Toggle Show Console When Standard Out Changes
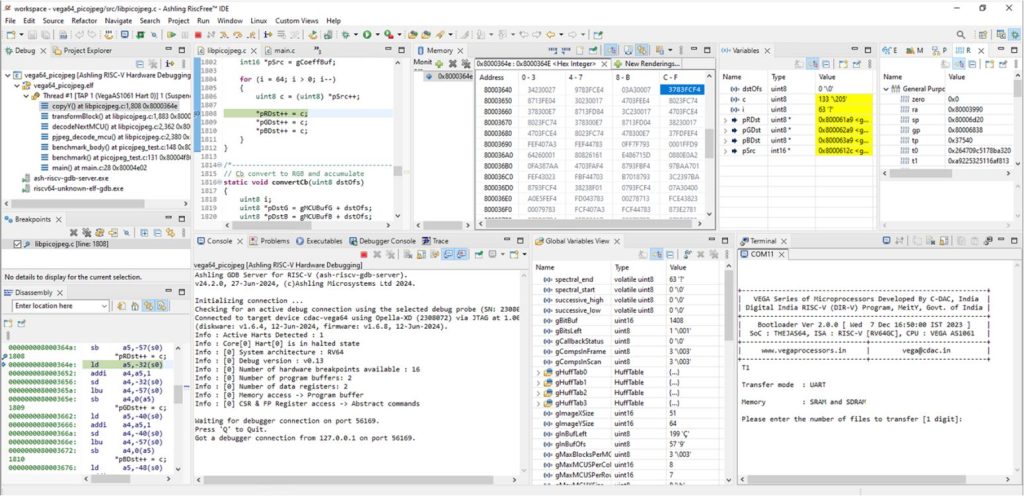 point(447,254)
